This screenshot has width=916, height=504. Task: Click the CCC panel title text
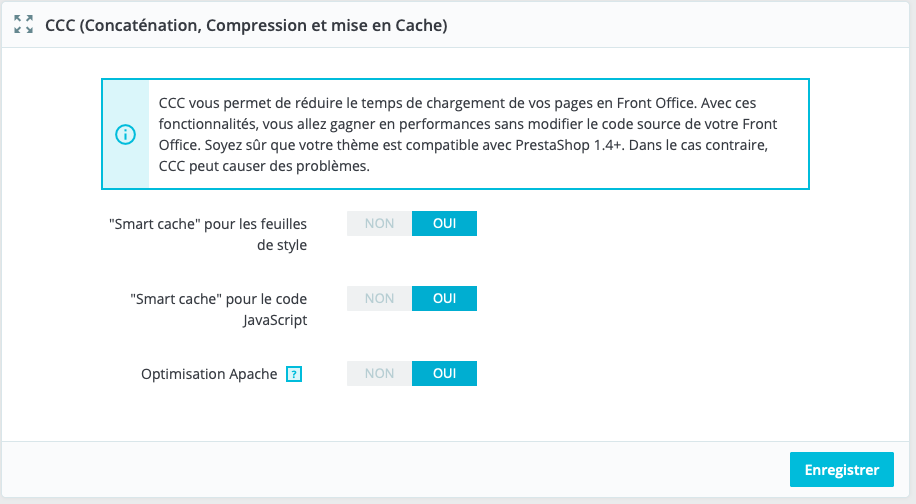coord(246,26)
